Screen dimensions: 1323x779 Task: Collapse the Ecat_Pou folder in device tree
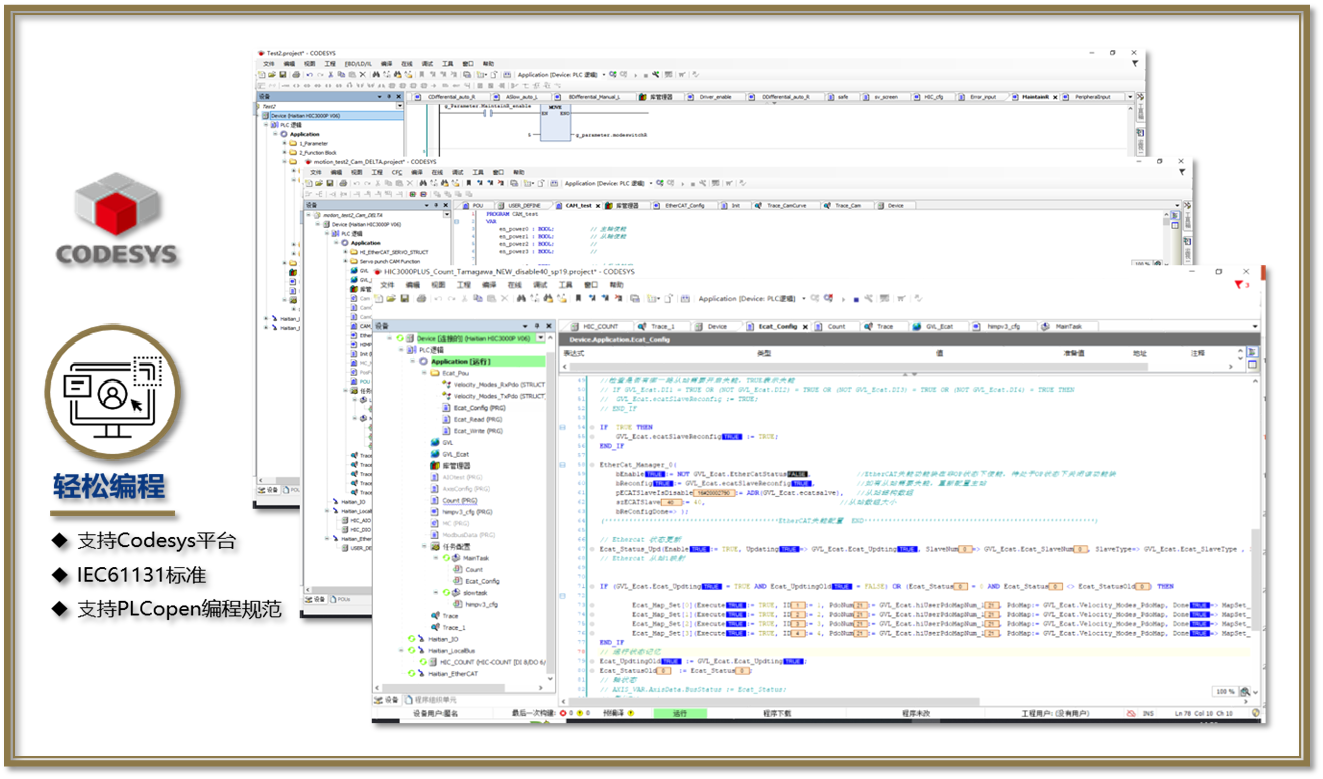click(422, 373)
